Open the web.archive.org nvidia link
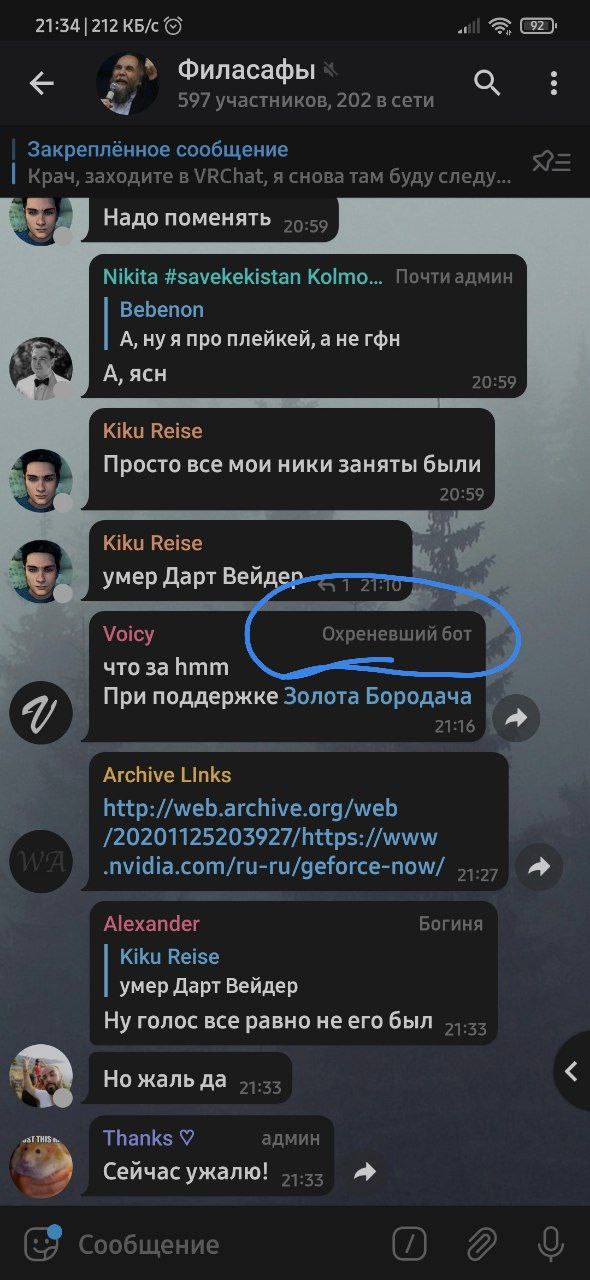 coord(273,837)
